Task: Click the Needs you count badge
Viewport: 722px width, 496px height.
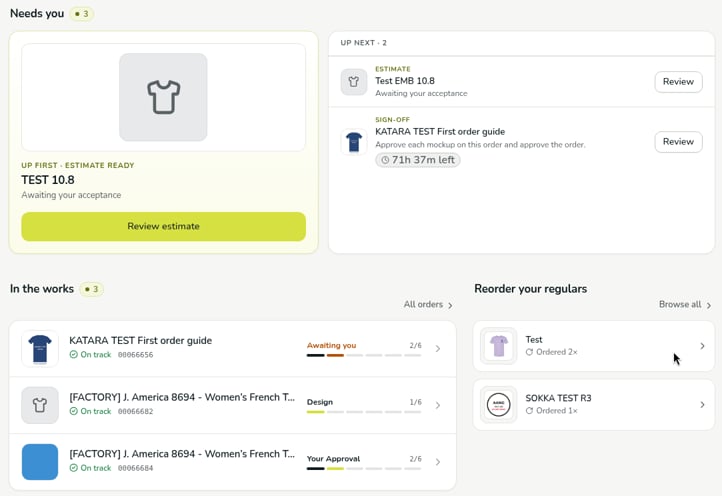Action: [x=82, y=14]
